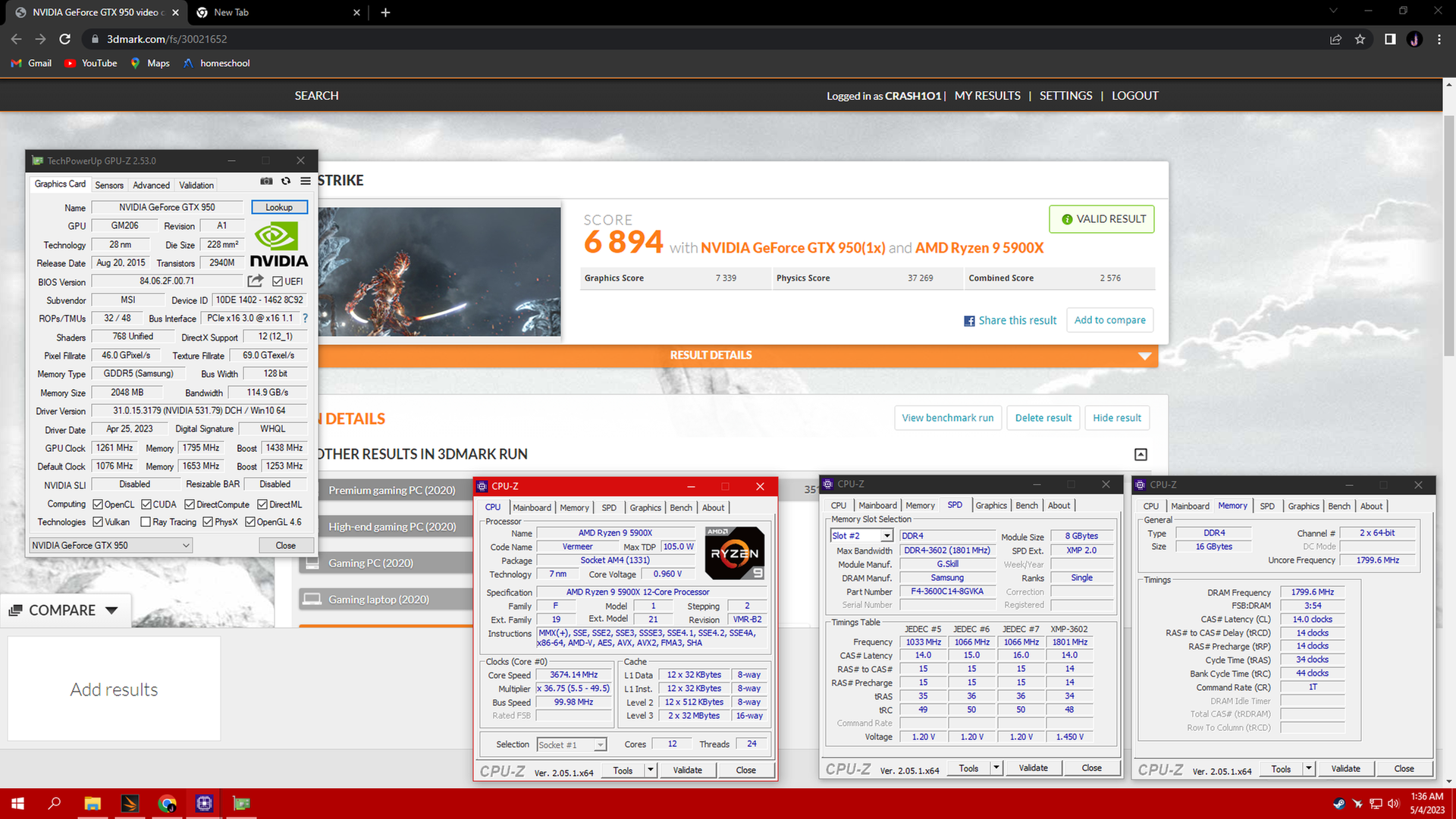Reload the 3dmark page
This screenshot has width=1456, height=819.
point(65,39)
